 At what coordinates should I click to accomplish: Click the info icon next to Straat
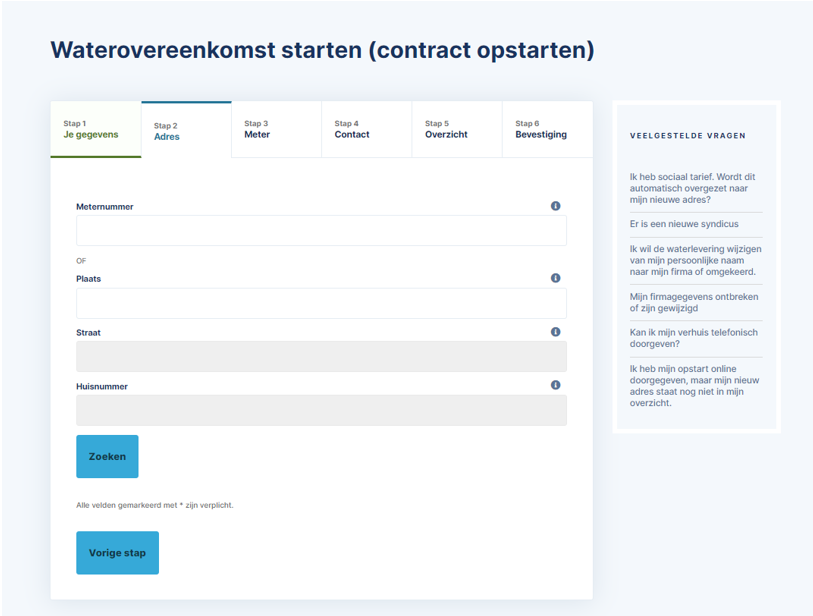point(555,332)
